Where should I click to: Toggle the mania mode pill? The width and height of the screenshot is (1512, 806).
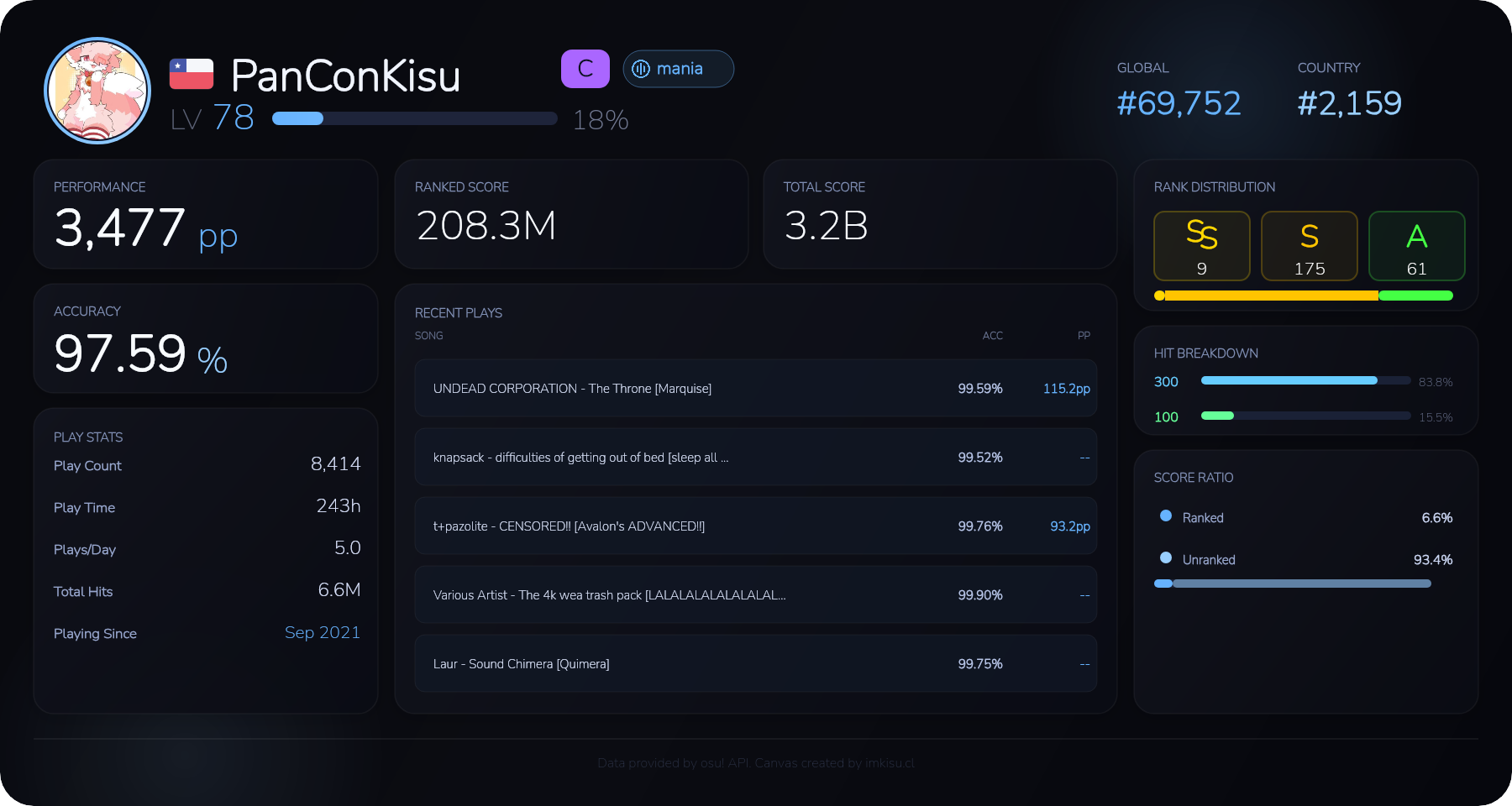(677, 69)
